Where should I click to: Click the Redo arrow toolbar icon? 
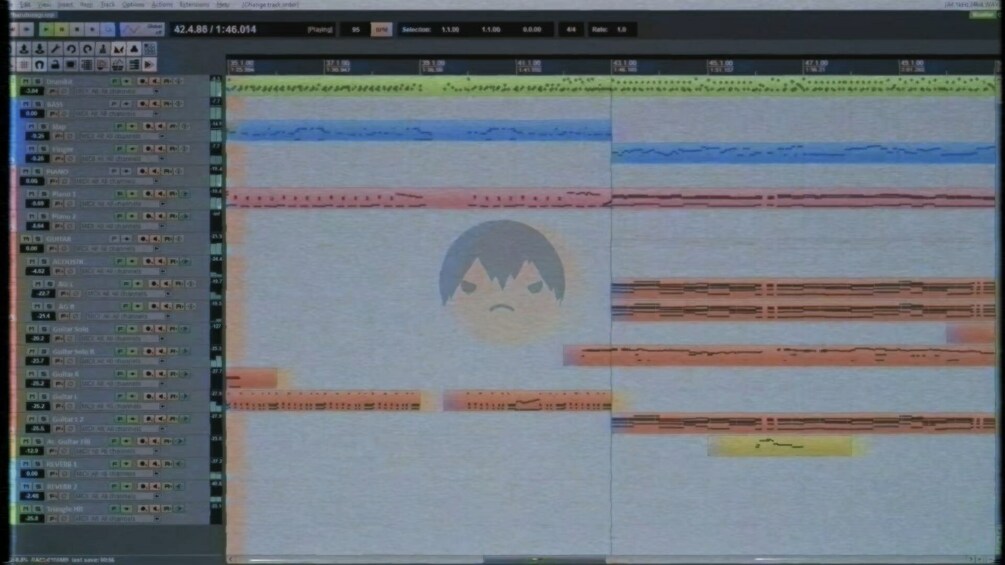pyautogui.click(x=87, y=49)
